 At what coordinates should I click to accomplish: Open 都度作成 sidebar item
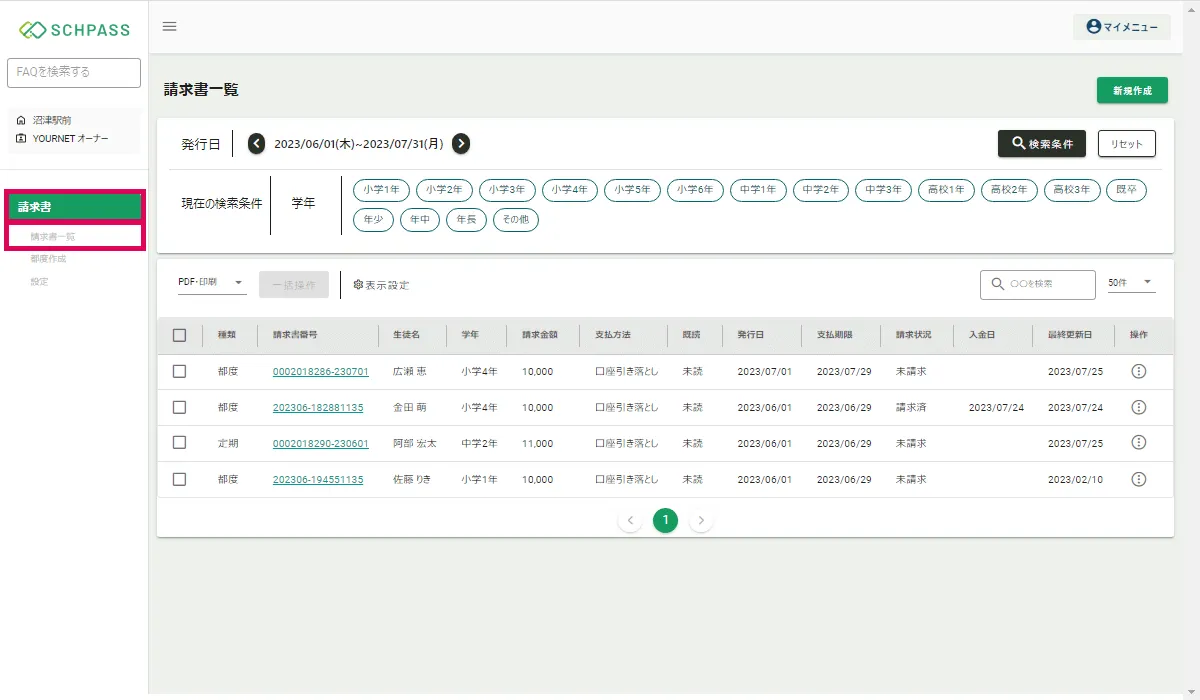[x=48, y=259]
